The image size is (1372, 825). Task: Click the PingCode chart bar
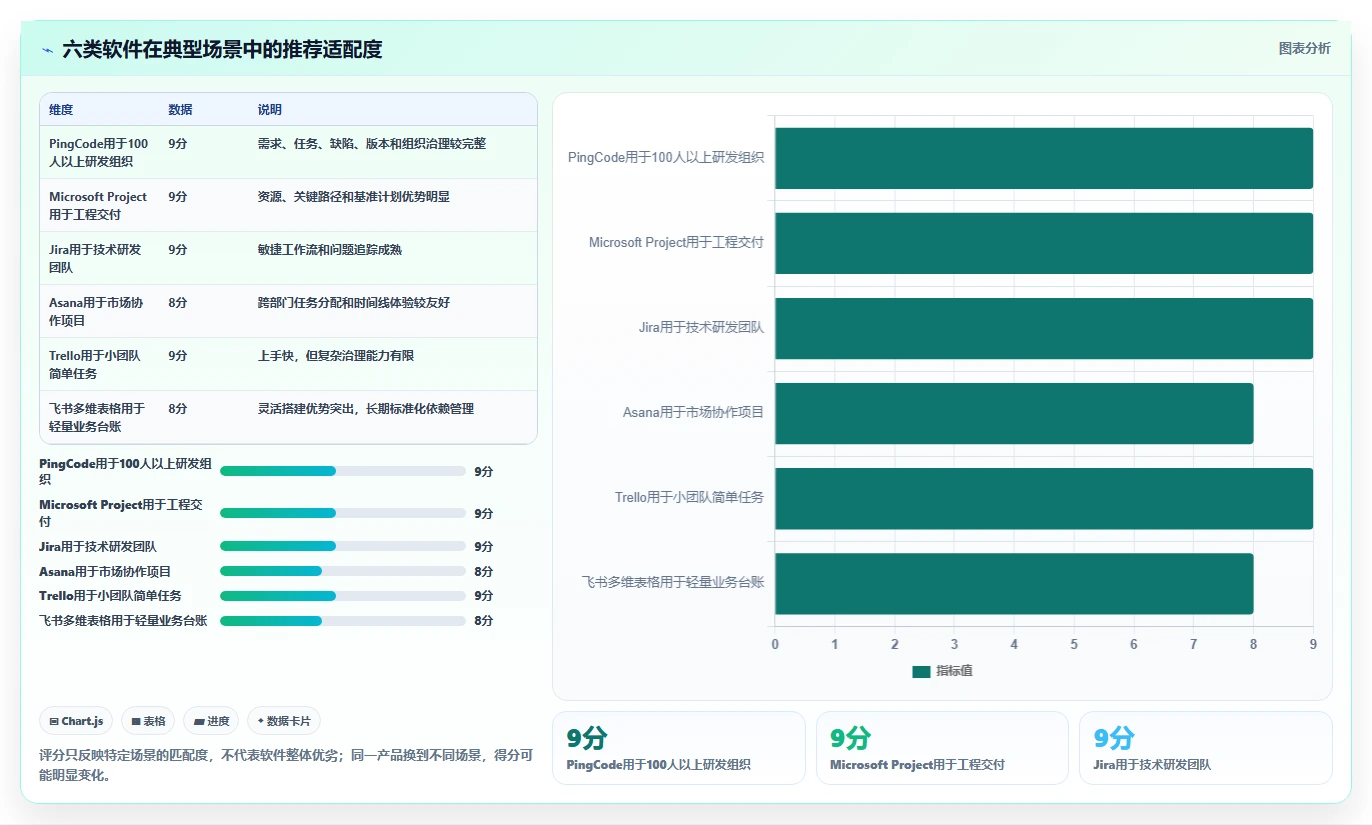(x=1044, y=158)
